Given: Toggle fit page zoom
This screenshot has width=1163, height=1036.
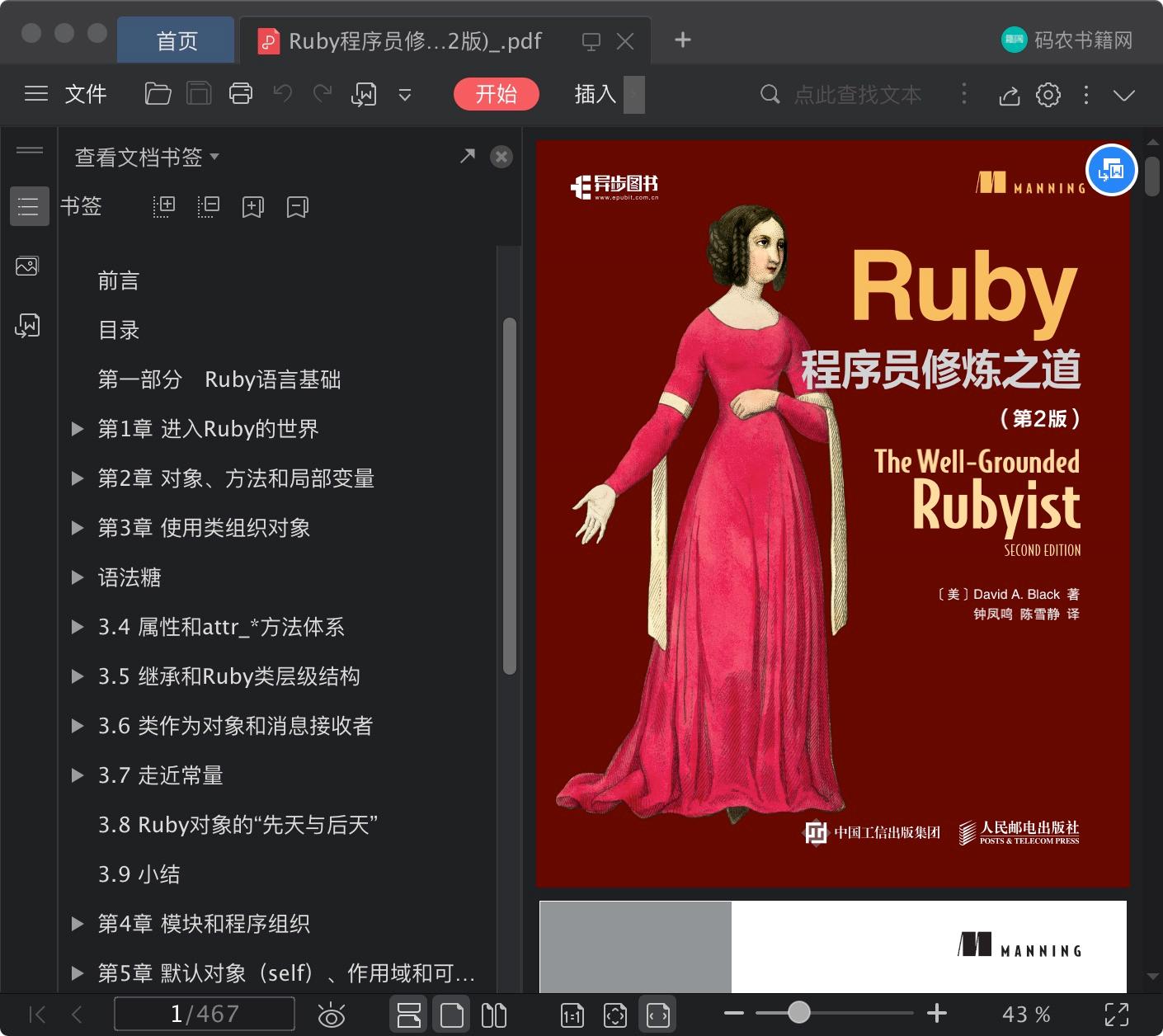Looking at the screenshot, I should pyautogui.click(x=615, y=1015).
